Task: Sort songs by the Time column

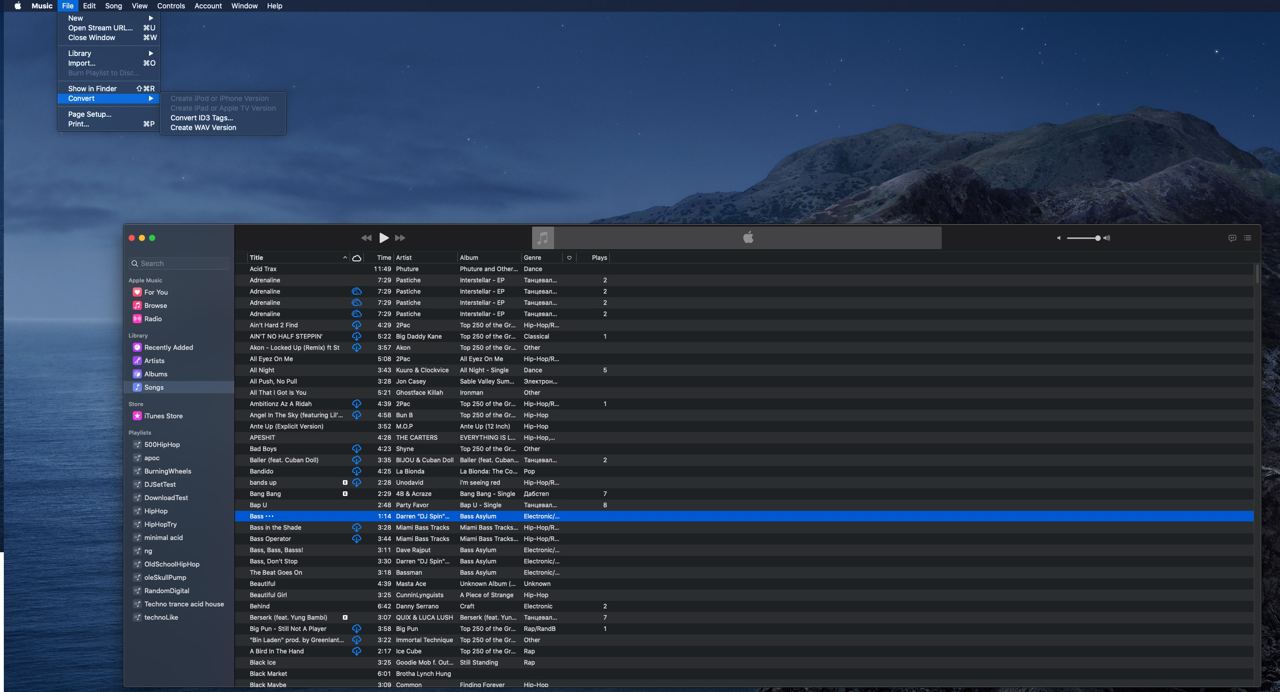Action: click(x=384, y=257)
